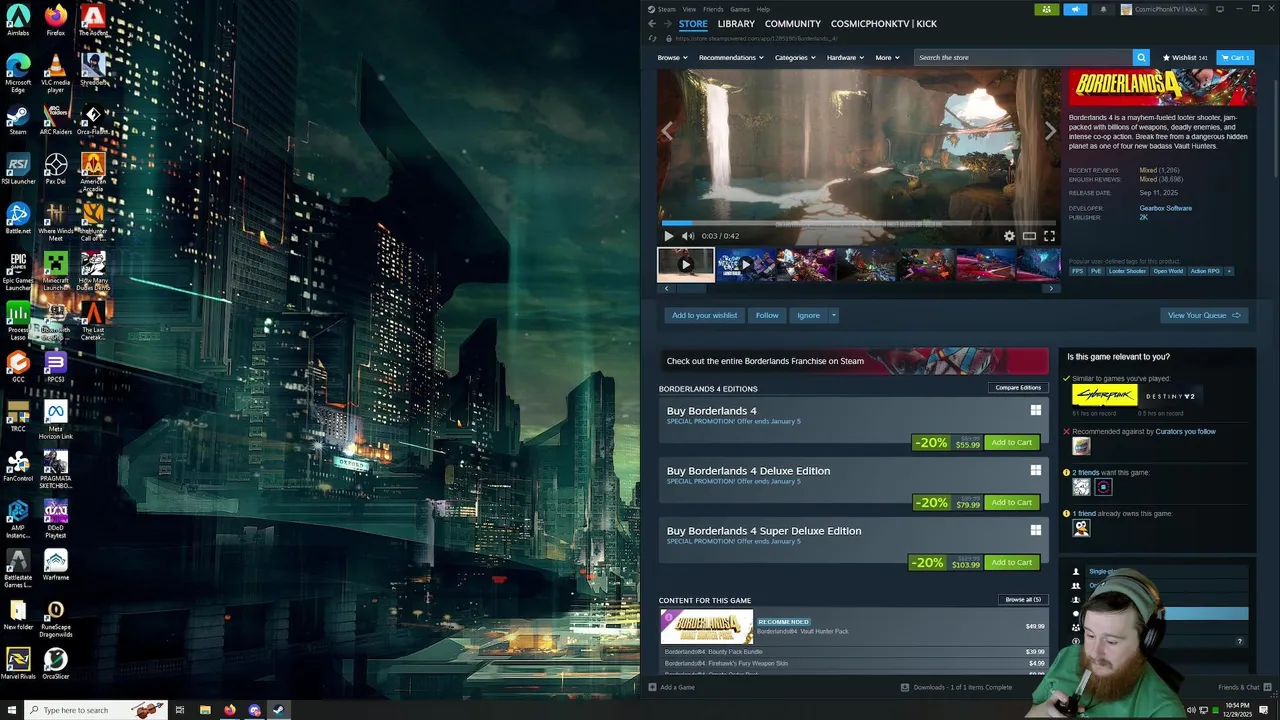Expand the arrow beside Ignore button
This screenshot has width=1280, height=720.
click(x=833, y=316)
